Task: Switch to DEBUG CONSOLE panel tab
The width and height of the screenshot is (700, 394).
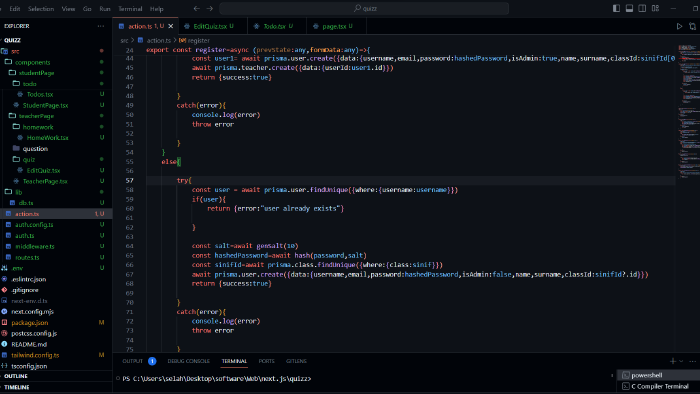Action: pyautogui.click(x=188, y=361)
